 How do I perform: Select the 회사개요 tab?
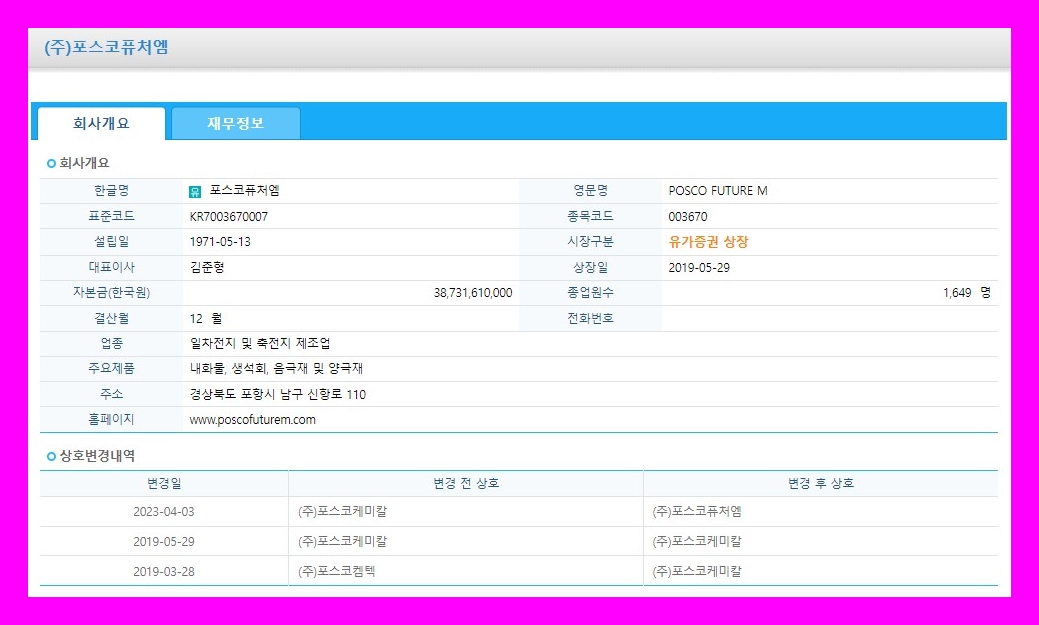(101, 123)
